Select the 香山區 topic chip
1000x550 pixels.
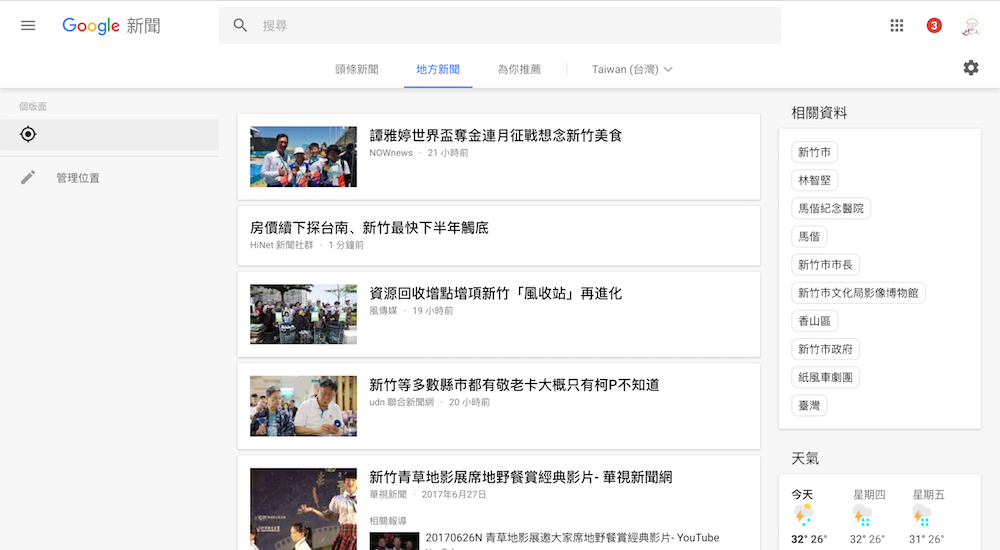coord(814,321)
